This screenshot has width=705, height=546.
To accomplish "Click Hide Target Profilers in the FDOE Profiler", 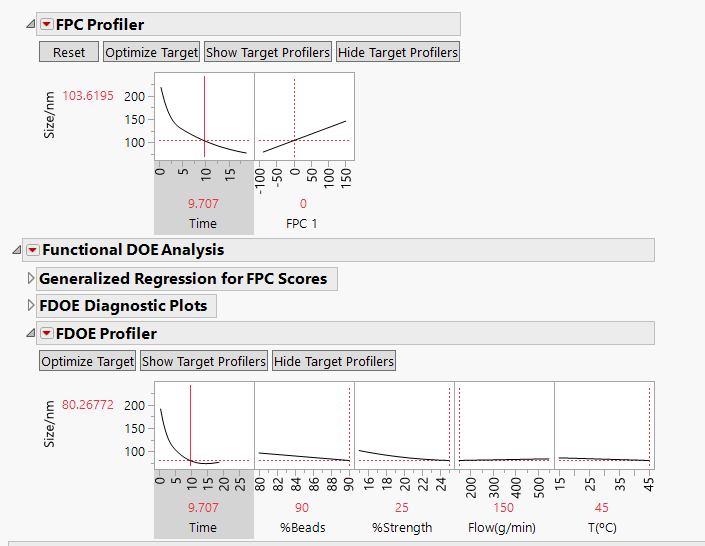I will (334, 361).
